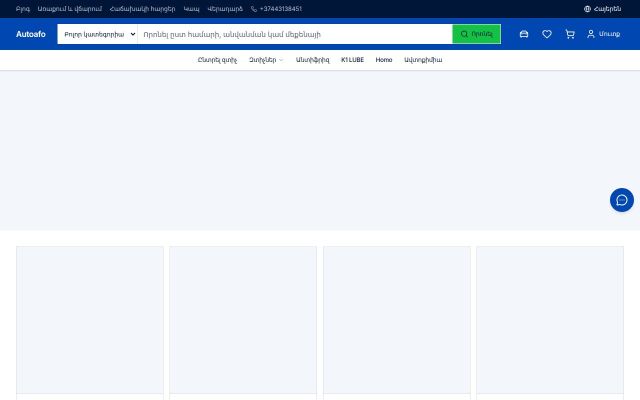Image resolution: width=640 pixels, height=400 pixels.
Task: Select the Անտիֆրիզ menu item
Action: (x=312, y=60)
